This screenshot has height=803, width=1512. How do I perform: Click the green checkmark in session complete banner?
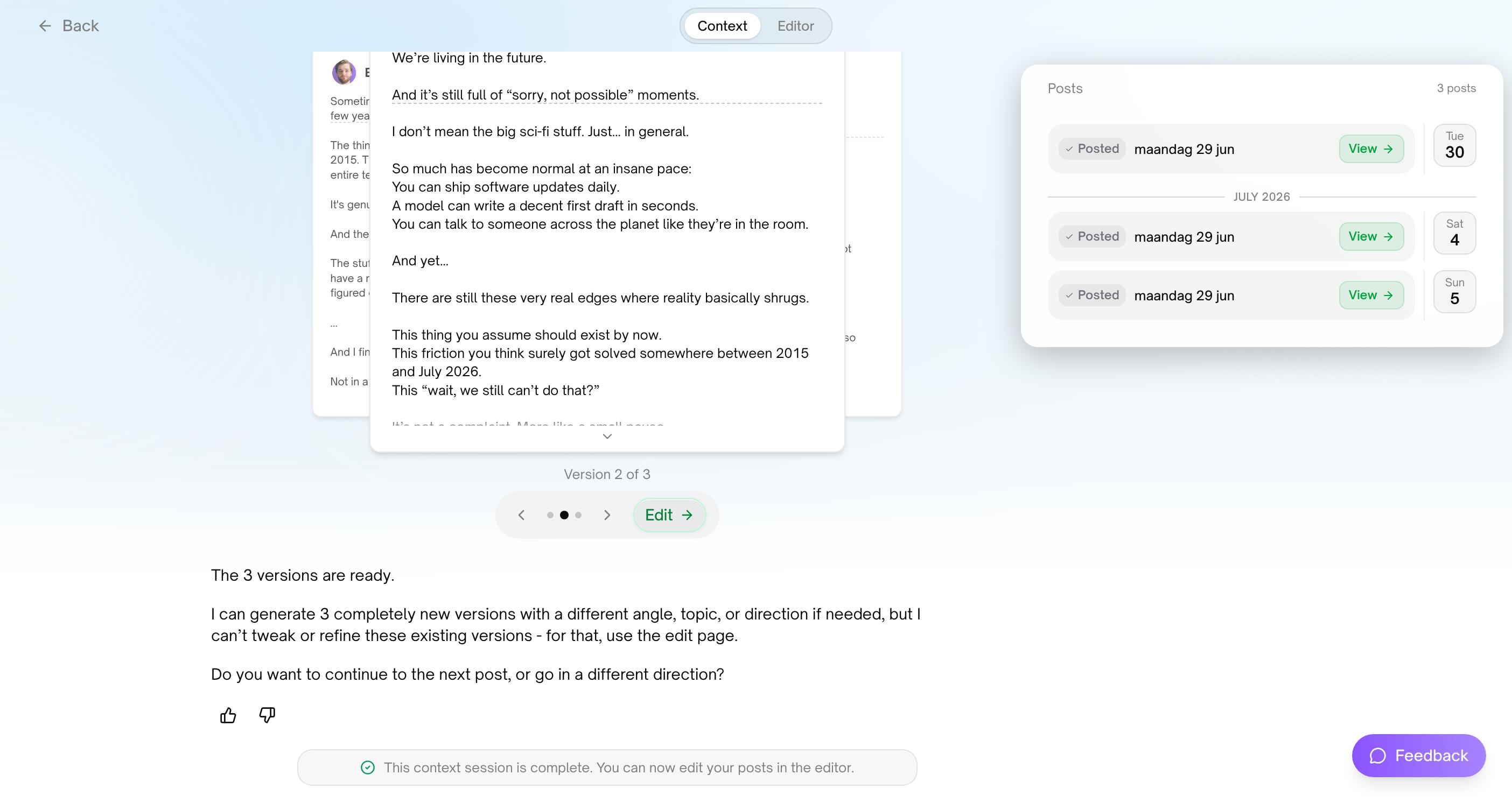tap(367, 767)
